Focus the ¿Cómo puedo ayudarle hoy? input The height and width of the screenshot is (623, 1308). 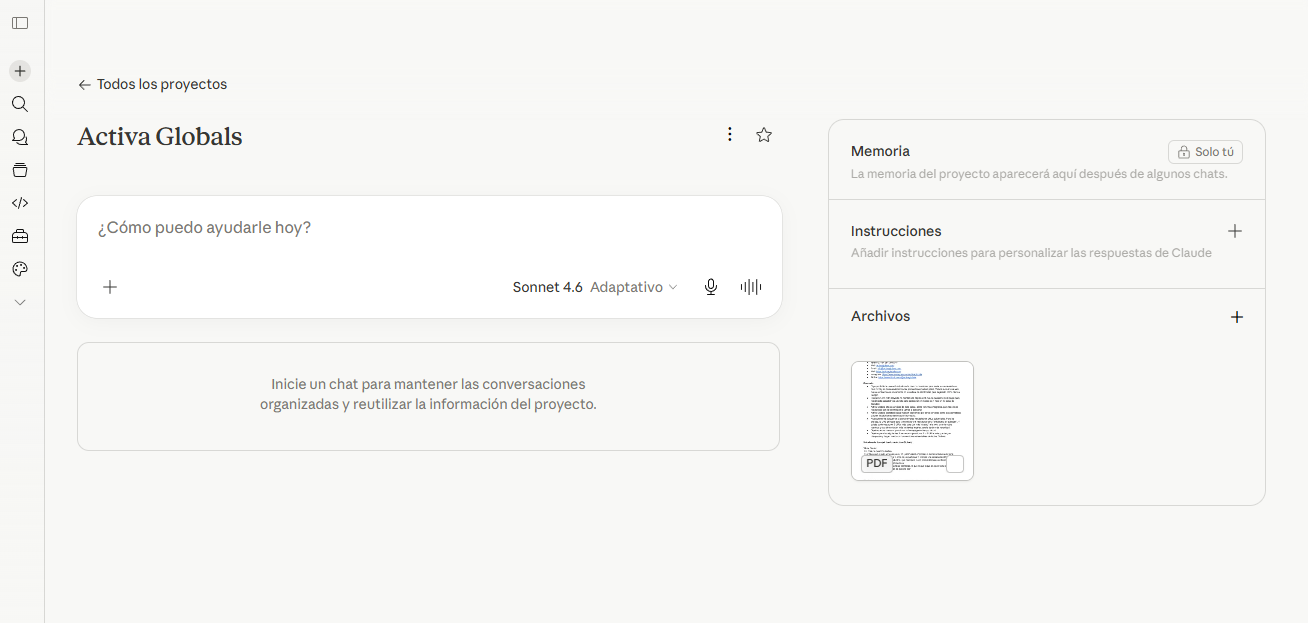point(429,228)
